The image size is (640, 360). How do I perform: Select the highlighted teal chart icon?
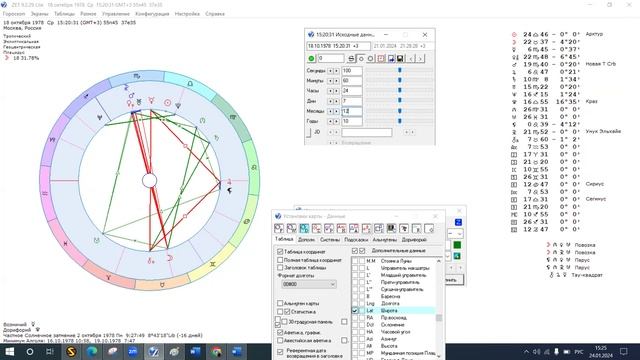click(304, 228)
